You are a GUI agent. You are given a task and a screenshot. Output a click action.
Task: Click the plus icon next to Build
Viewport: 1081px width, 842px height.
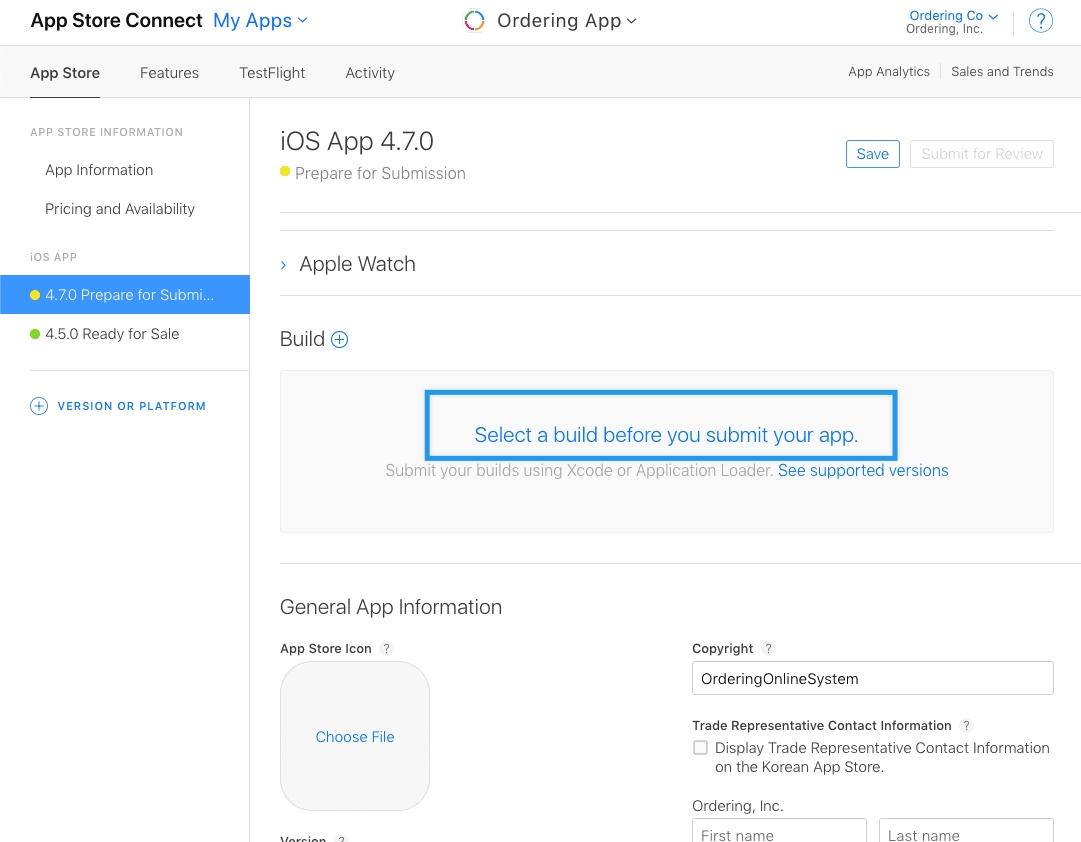point(340,339)
